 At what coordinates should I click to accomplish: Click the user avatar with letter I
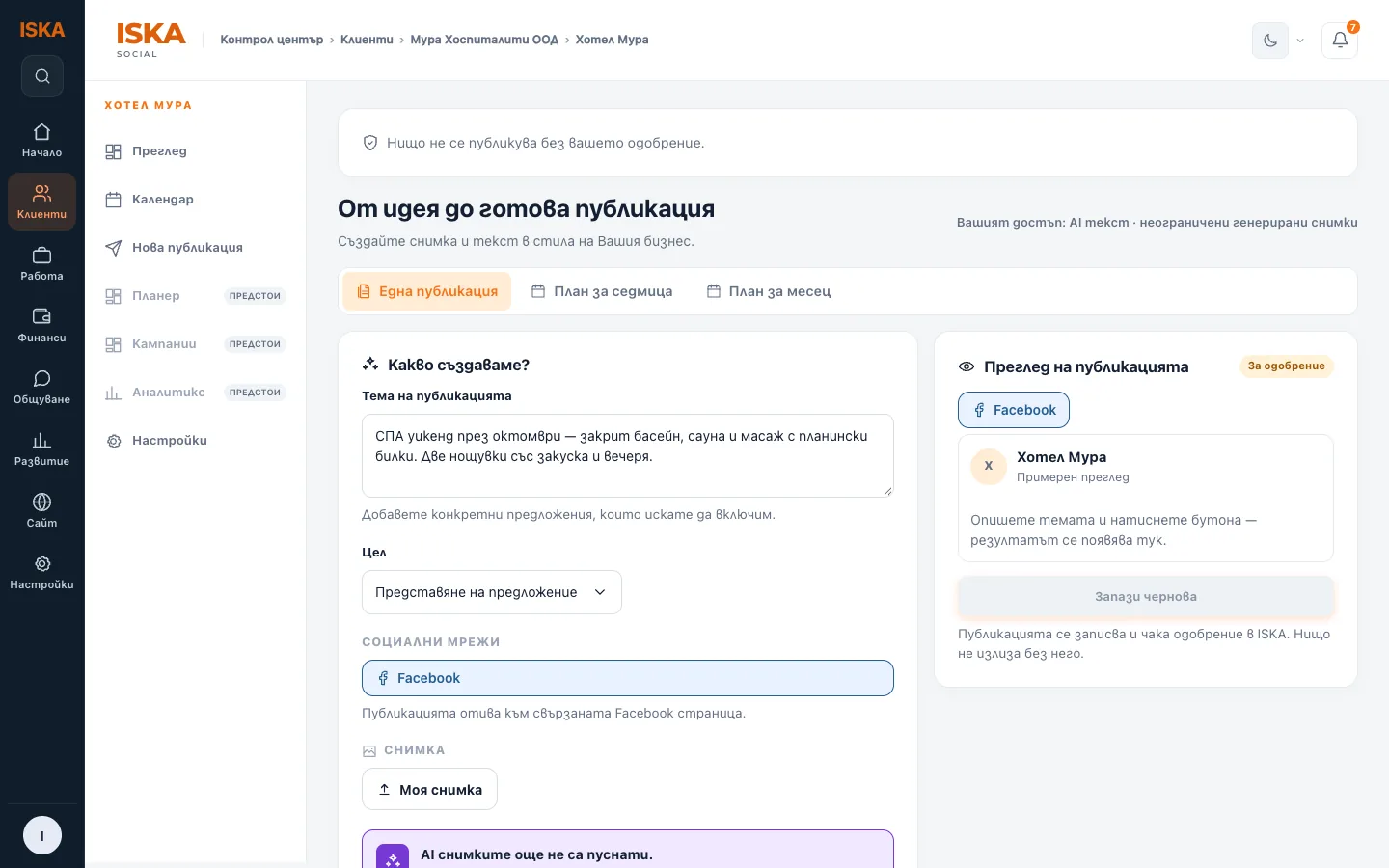point(42,835)
